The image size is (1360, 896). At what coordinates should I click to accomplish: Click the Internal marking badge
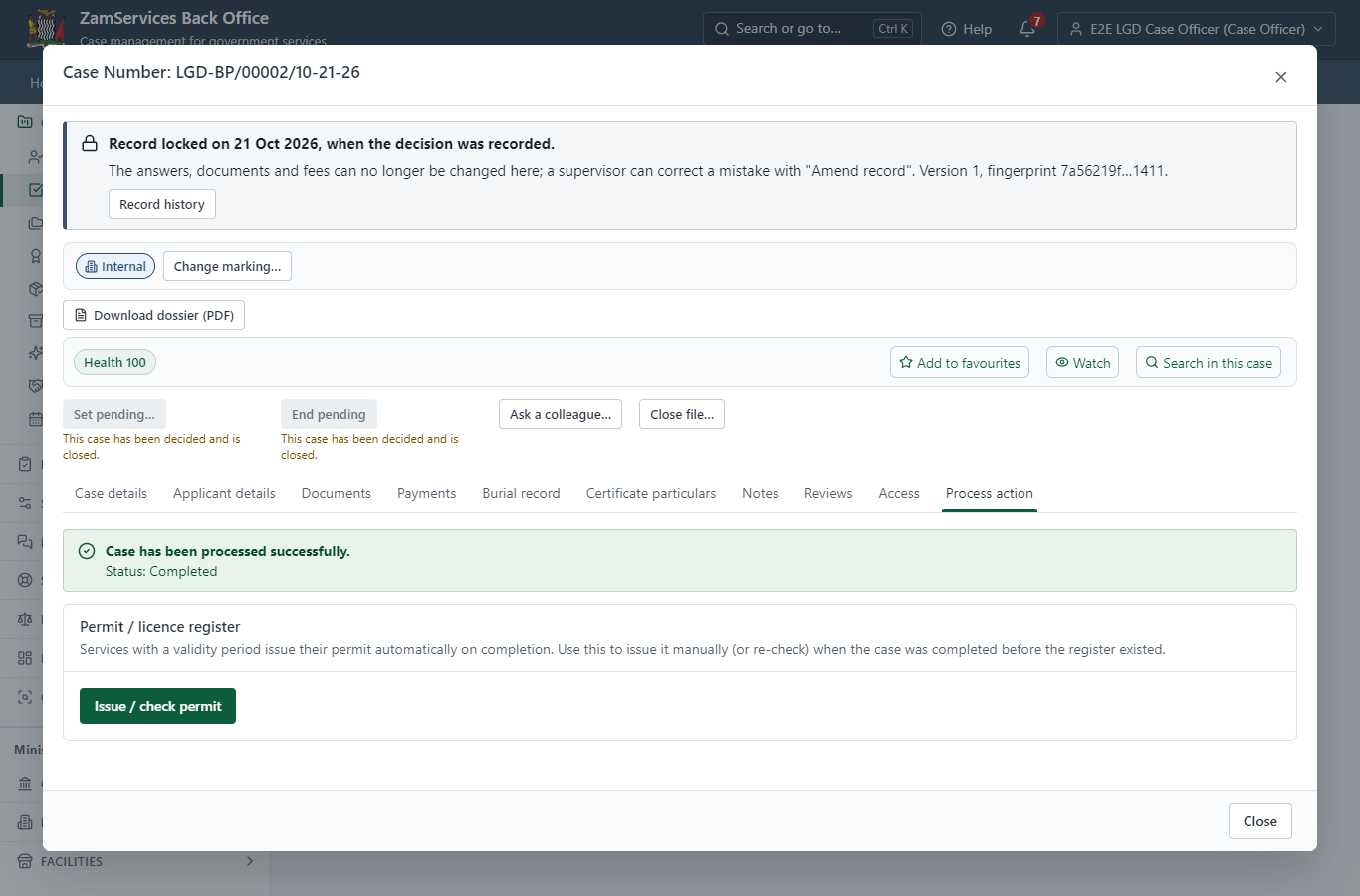tap(115, 266)
